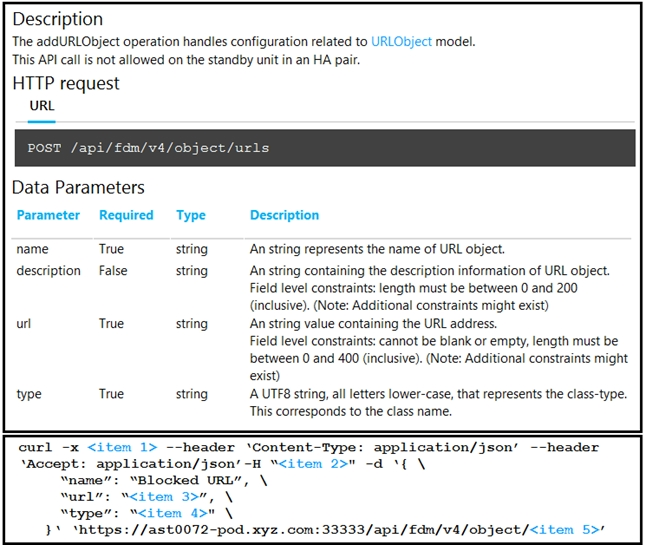Click the Data Parameters heading
The height and width of the screenshot is (545, 646).
point(78,187)
